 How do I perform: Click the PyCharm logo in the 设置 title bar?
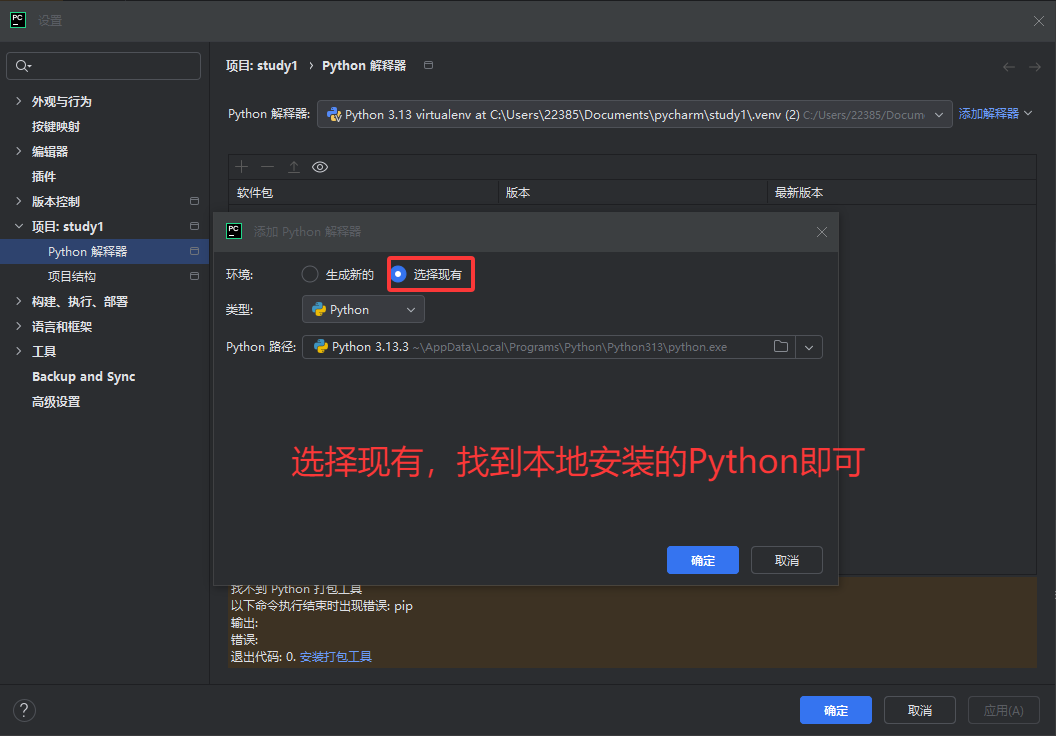pyautogui.click(x=18, y=20)
